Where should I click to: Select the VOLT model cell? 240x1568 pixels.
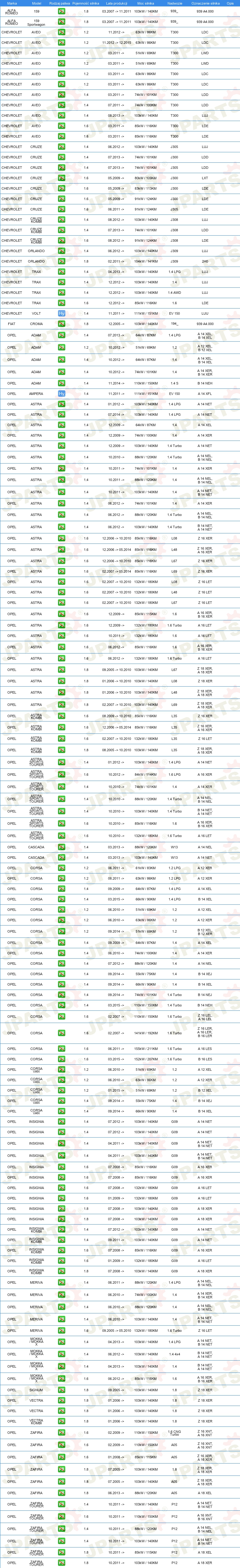pos(37,313)
